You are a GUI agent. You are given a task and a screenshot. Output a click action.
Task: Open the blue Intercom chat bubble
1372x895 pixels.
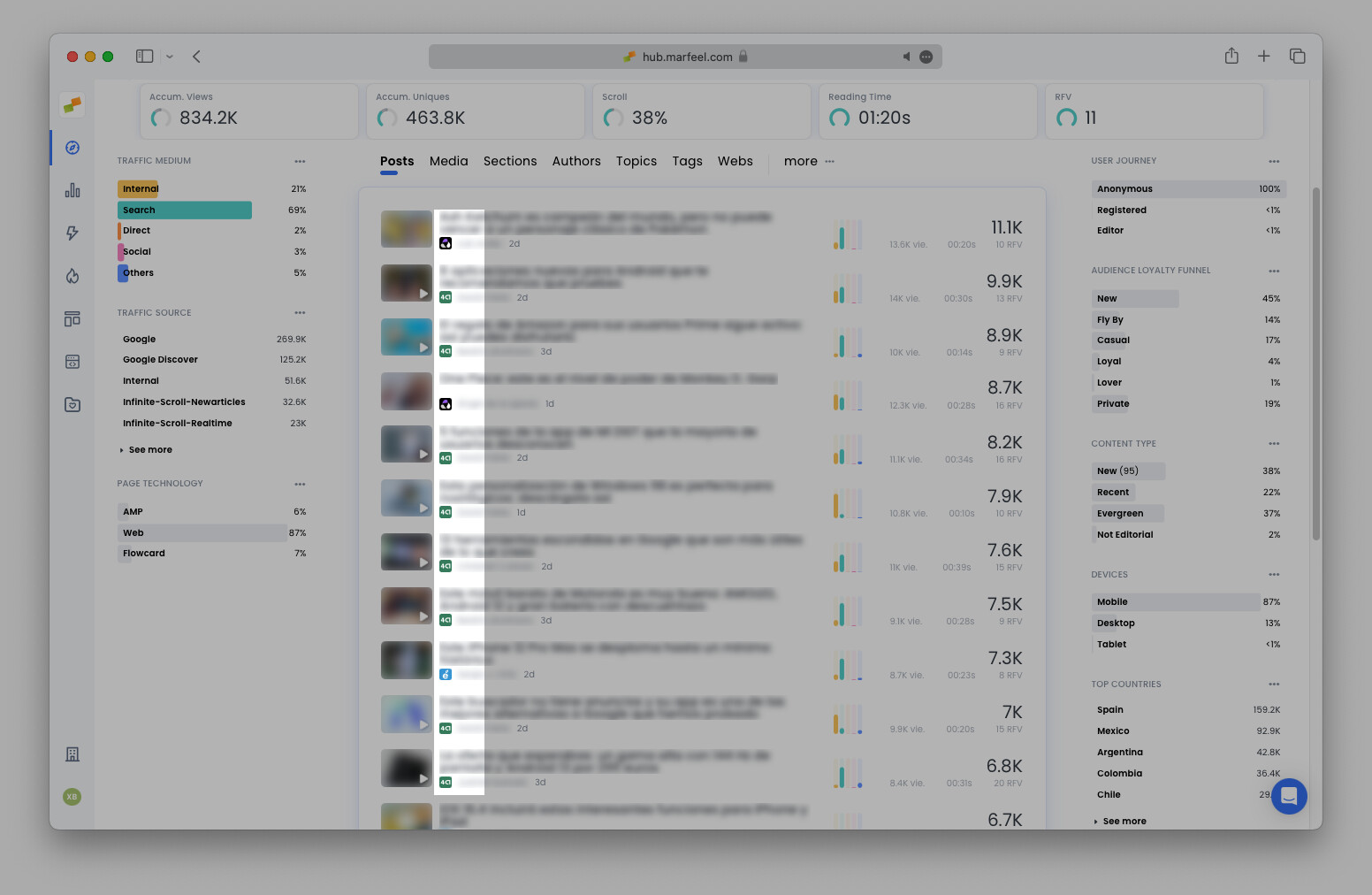pyautogui.click(x=1289, y=796)
